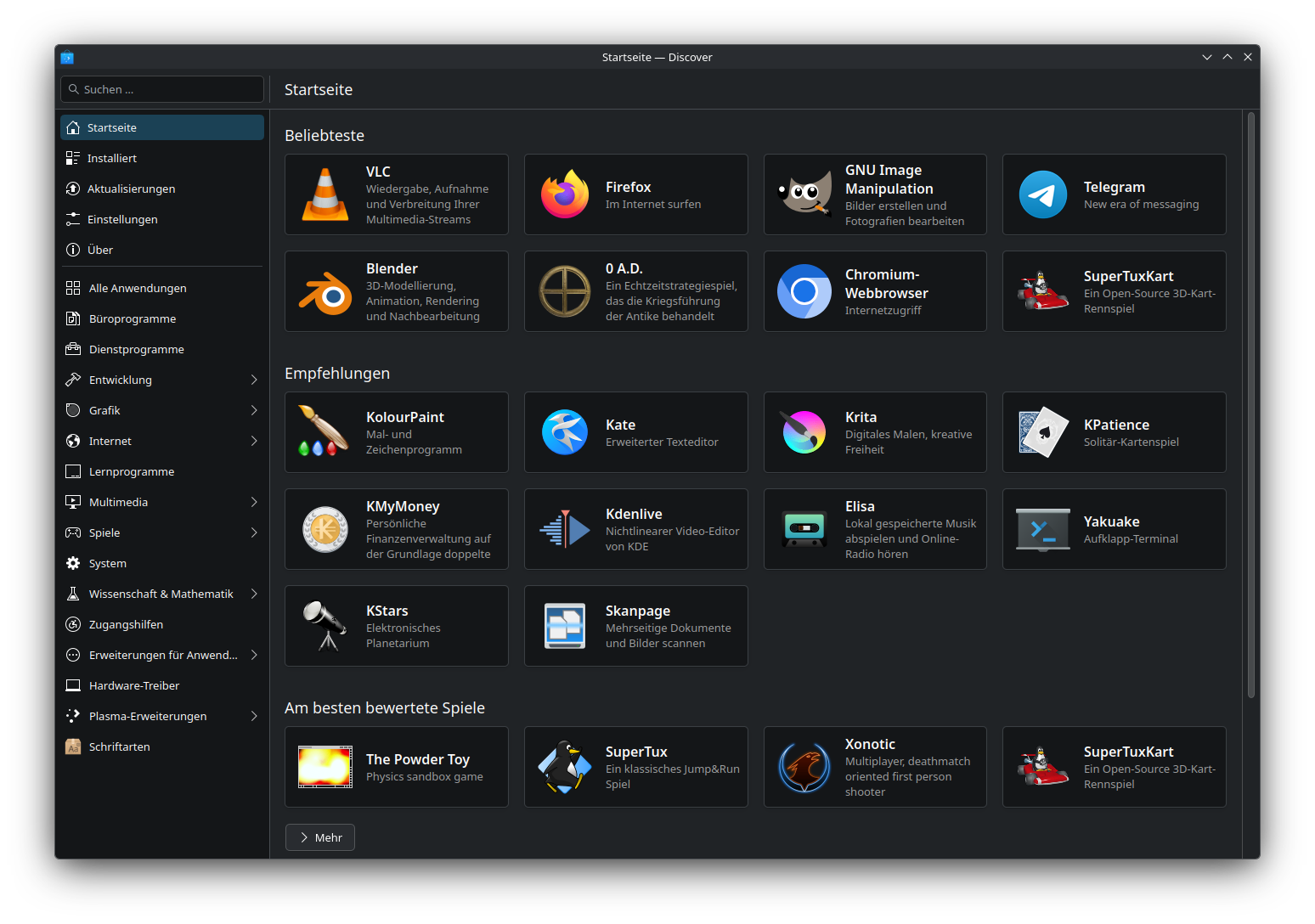Open Einstellungen in the sidebar

tap(122, 219)
